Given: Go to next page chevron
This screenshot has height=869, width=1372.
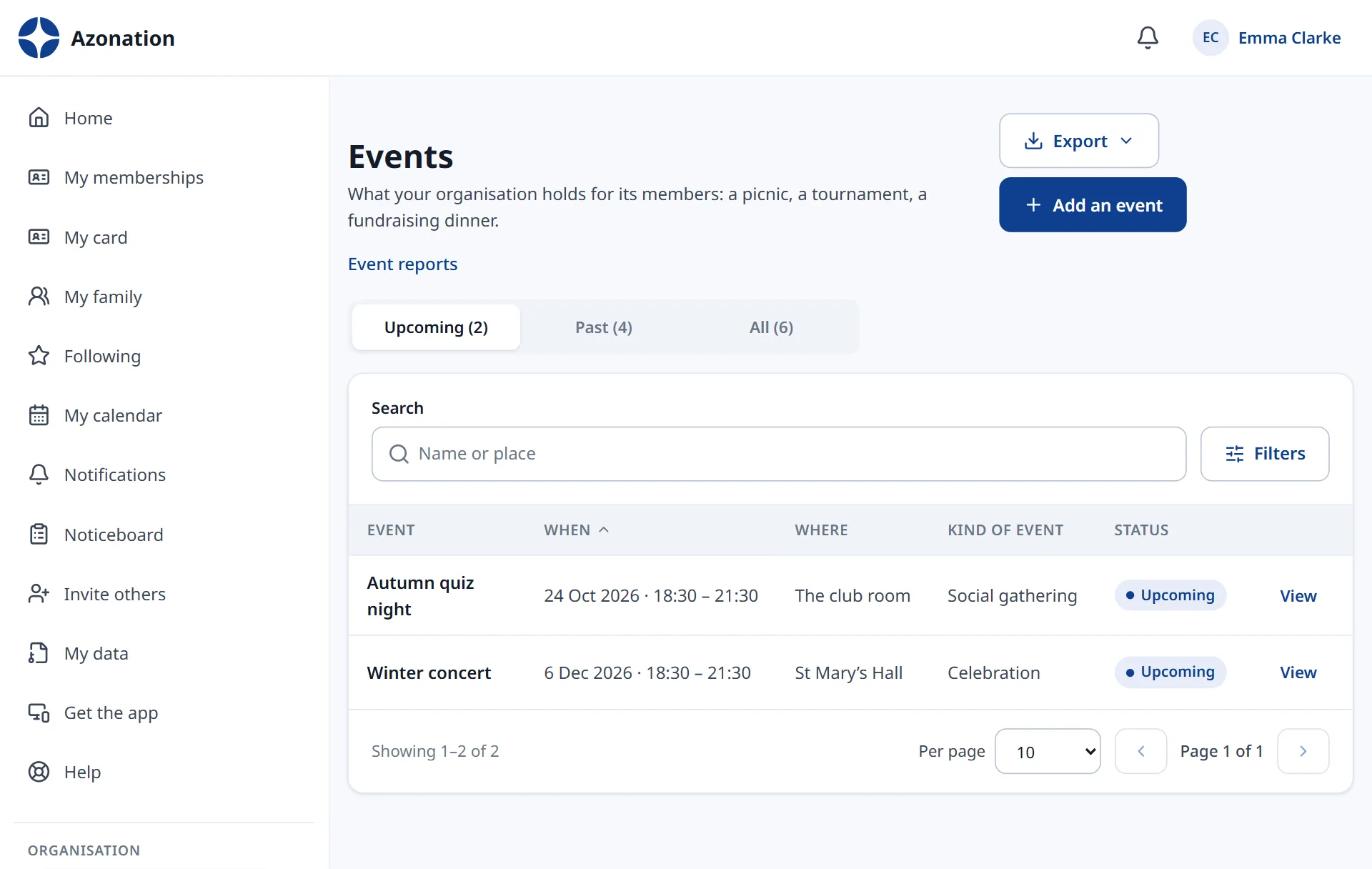Looking at the screenshot, I should pyautogui.click(x=1303, y=751).
